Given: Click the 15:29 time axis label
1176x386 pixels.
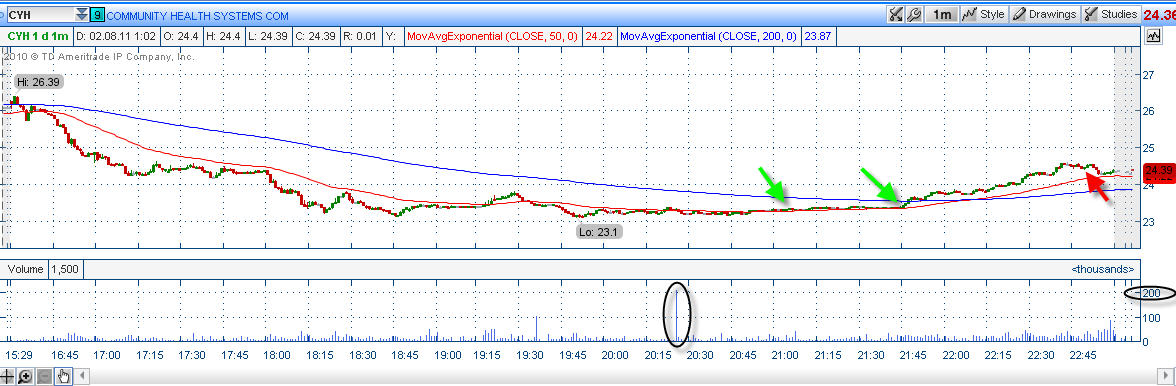Looking at the screenshot, I should (20, 355).
